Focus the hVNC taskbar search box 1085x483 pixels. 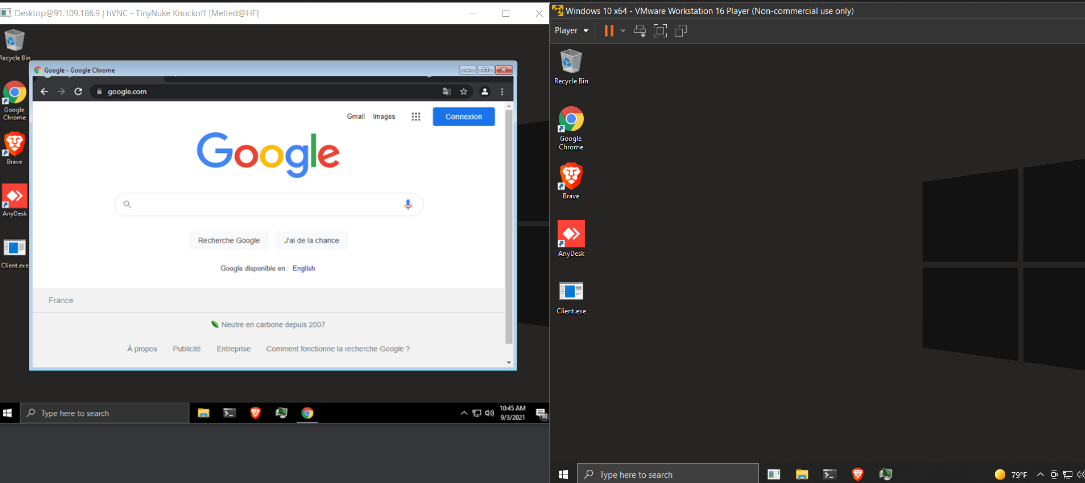tap(104, 413)
